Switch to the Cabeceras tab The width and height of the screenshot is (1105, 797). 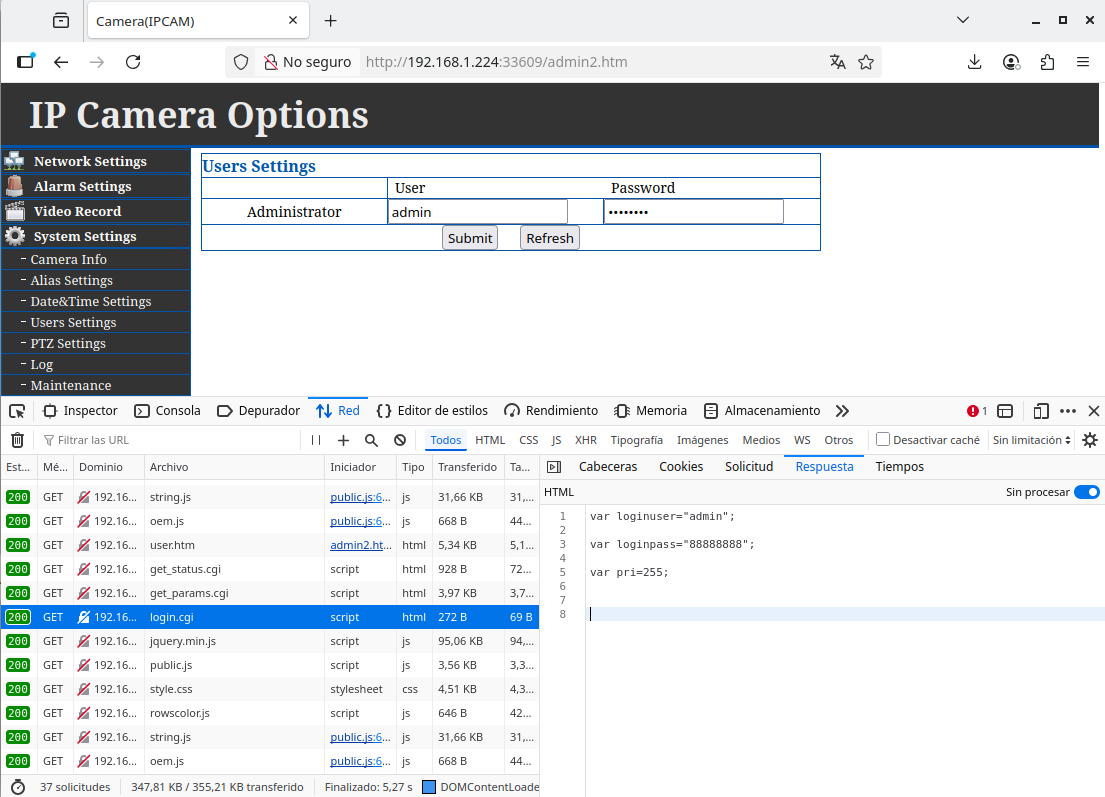tap(608, 467)
